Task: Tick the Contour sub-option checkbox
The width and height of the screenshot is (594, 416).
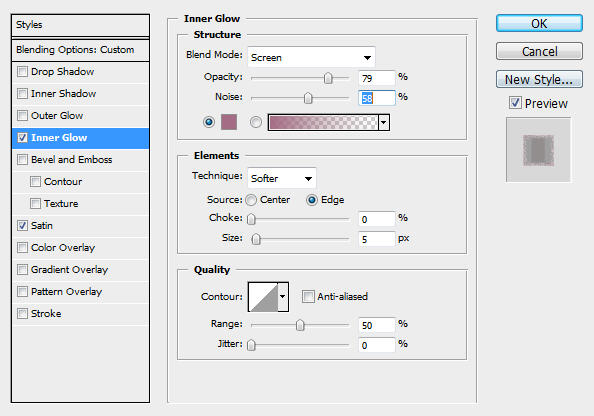Action: pyautogui.click(x=35, y=181)
